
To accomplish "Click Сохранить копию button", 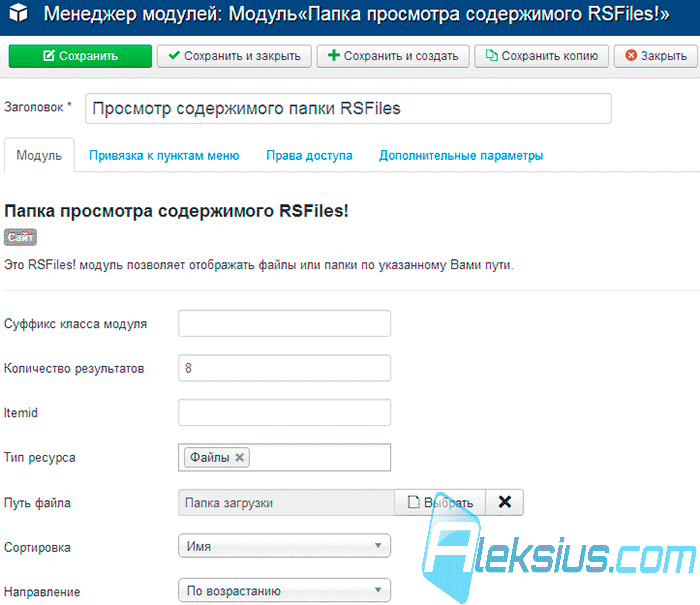I will (542, 56).
